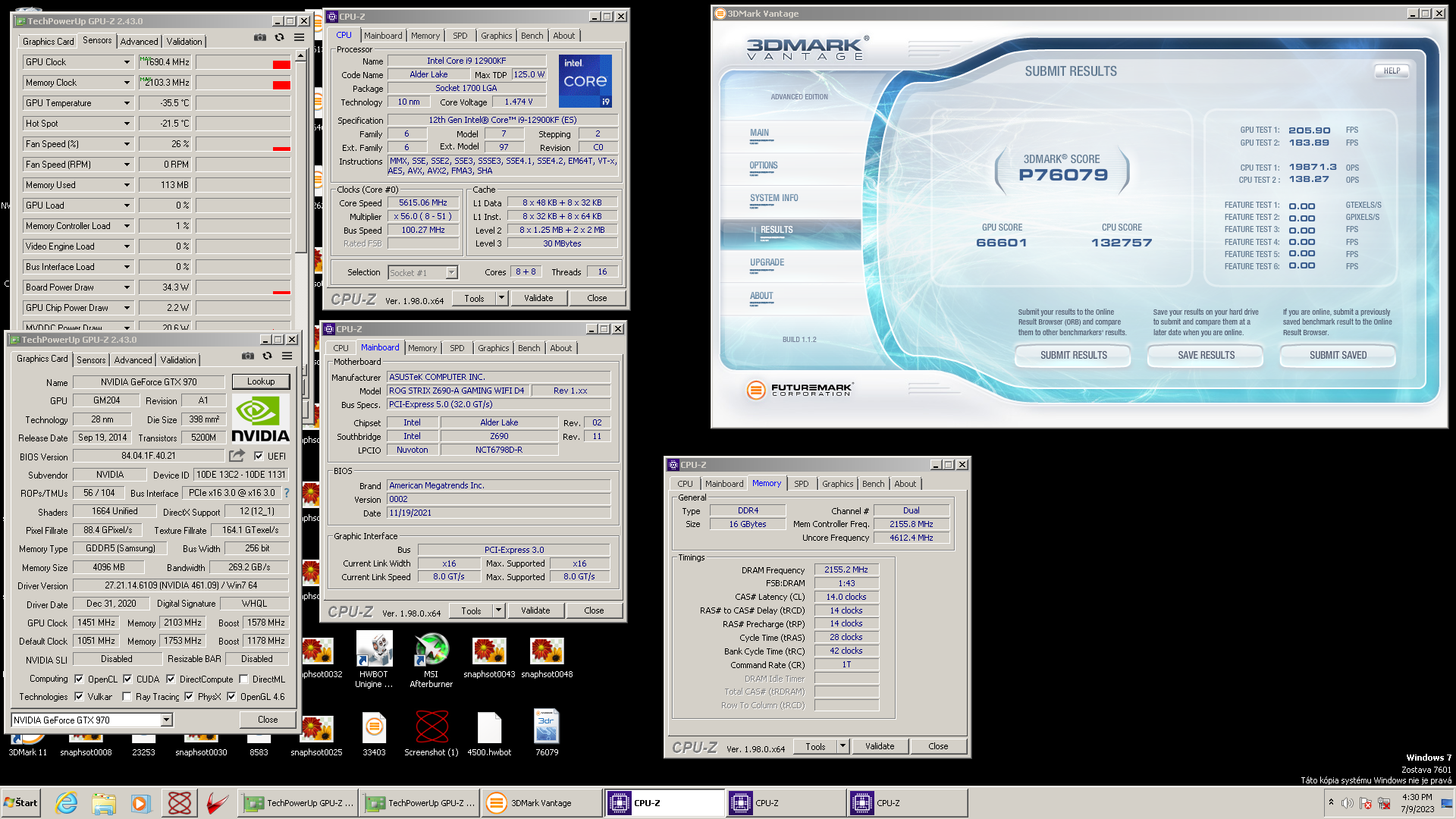Open Windows Explorer folder taskbar icon
1456x819 pixels.
(104, 803)
